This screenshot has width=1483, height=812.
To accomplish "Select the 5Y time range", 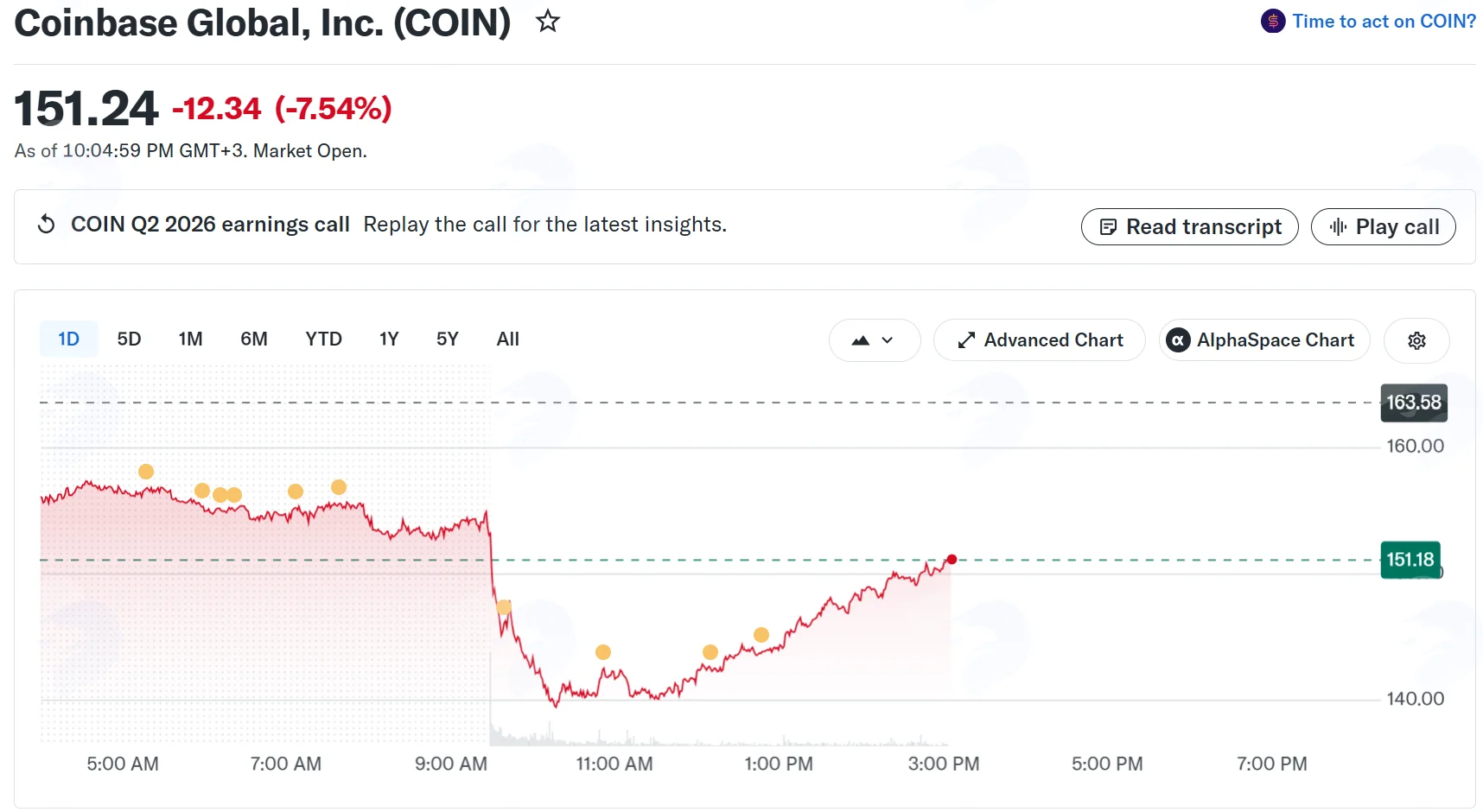I will [447, 339].
